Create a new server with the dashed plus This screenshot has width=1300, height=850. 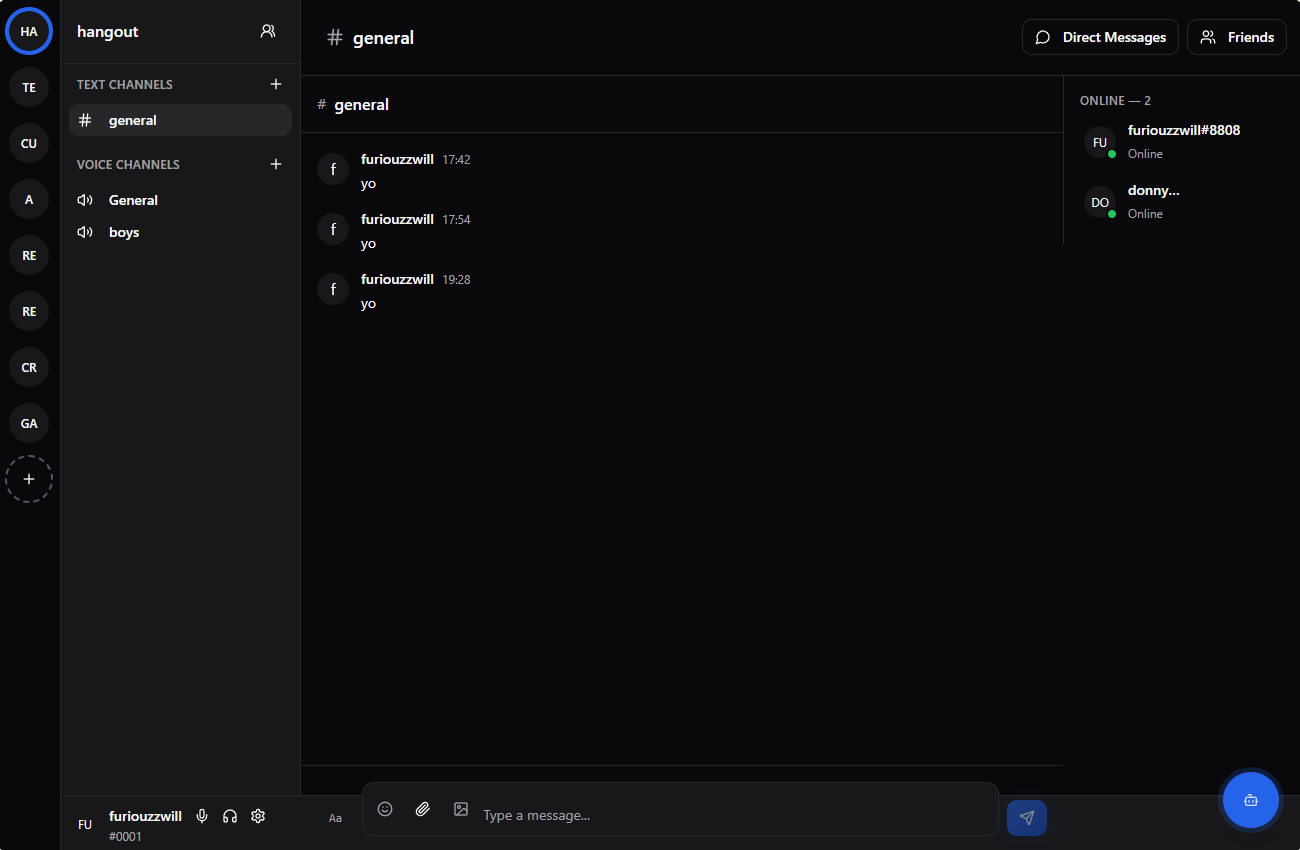28,479
